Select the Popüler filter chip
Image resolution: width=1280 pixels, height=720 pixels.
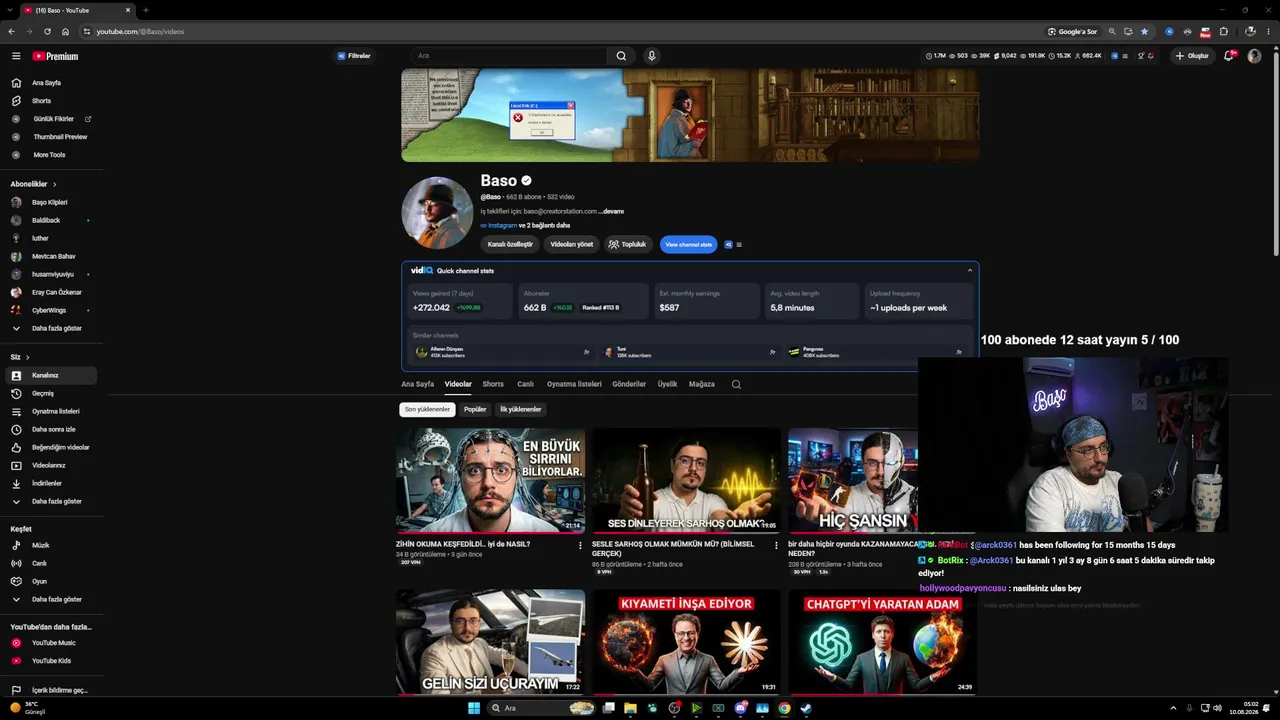point(475,409)
